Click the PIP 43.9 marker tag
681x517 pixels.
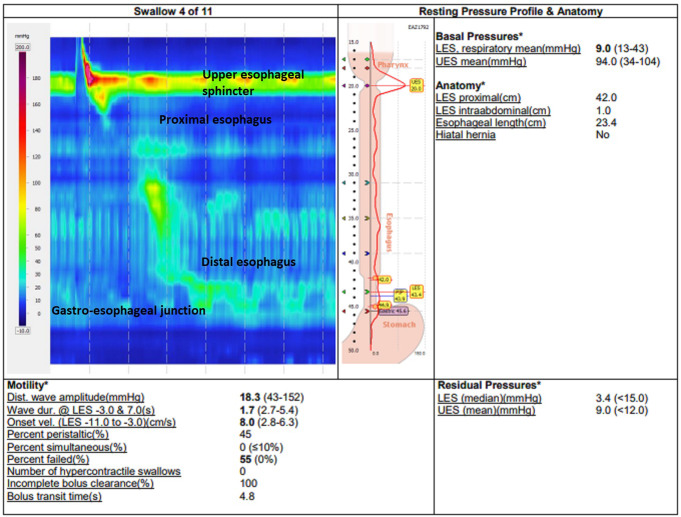tap(400, 295)
